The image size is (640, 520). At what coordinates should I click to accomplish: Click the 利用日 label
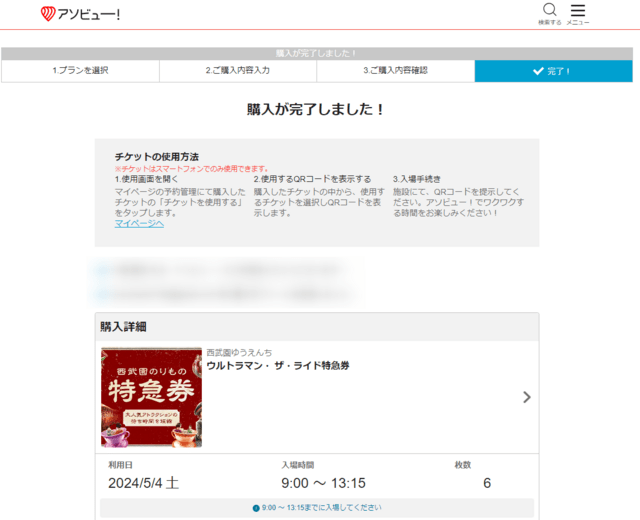pos(120,465)
